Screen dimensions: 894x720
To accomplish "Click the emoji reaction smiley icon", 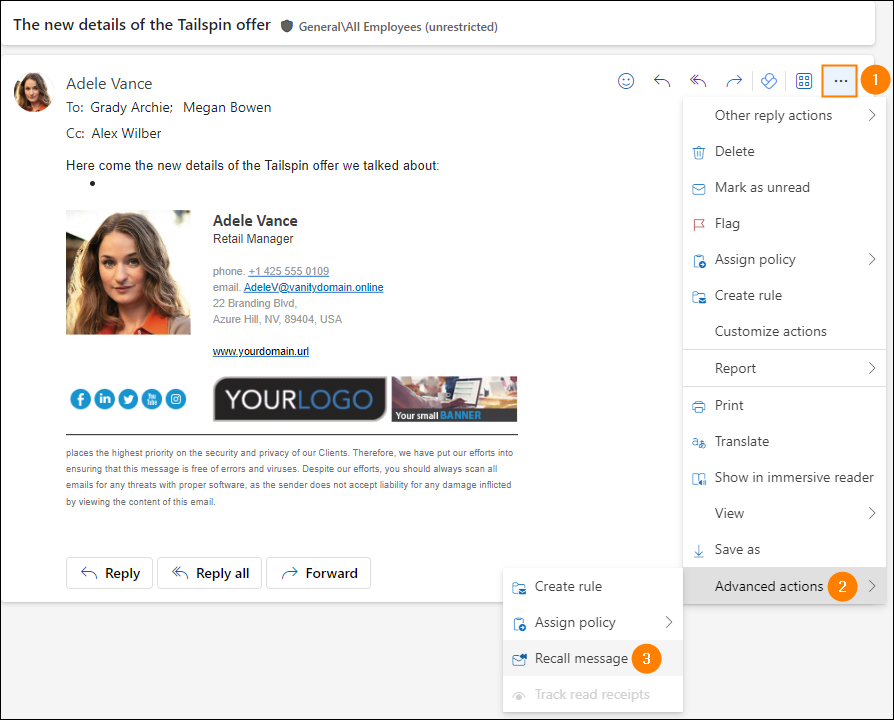I will point(626,81).
